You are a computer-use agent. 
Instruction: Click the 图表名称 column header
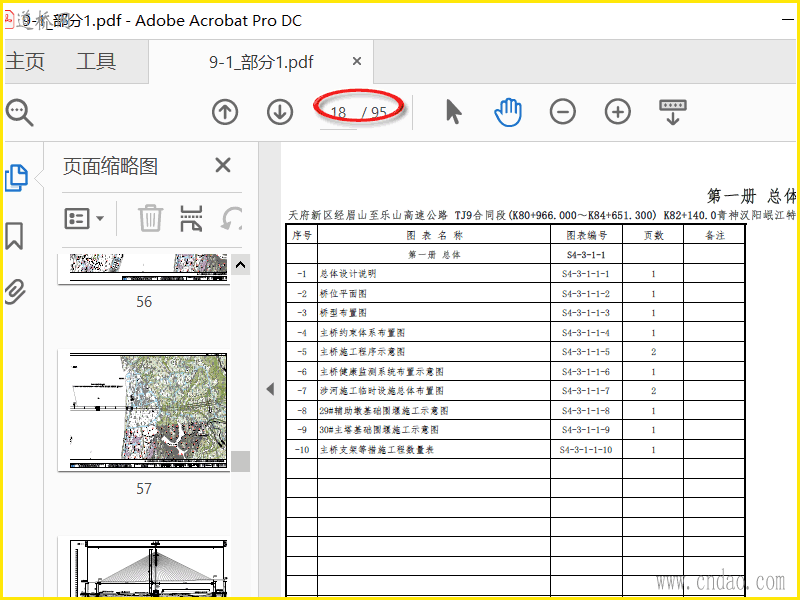[x=435, y=235]
